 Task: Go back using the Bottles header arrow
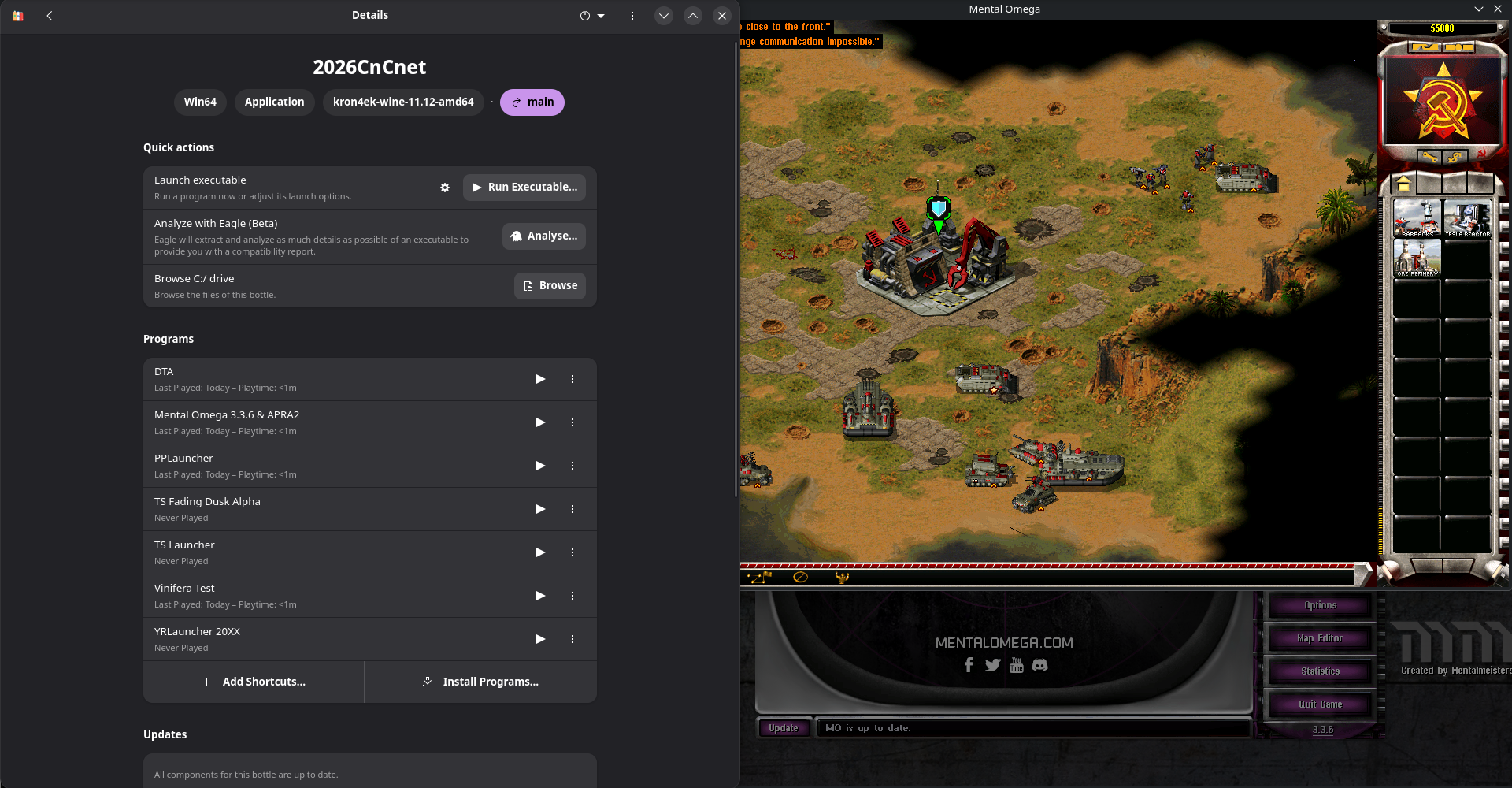pos(50,16)
